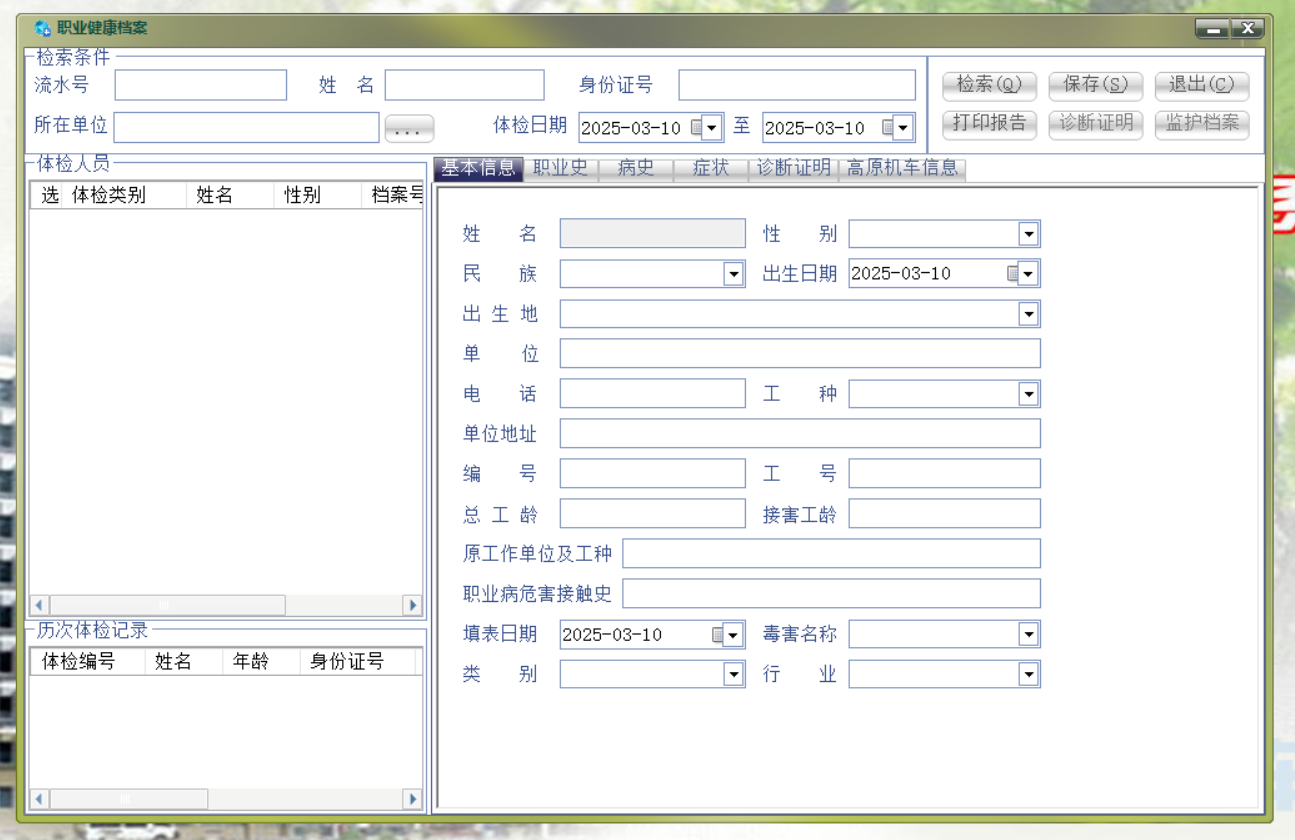Click left arrow of 历次体检记录 horizontal scrollbar
Viewport: 1295px width, 840px height.
[40, 799]
